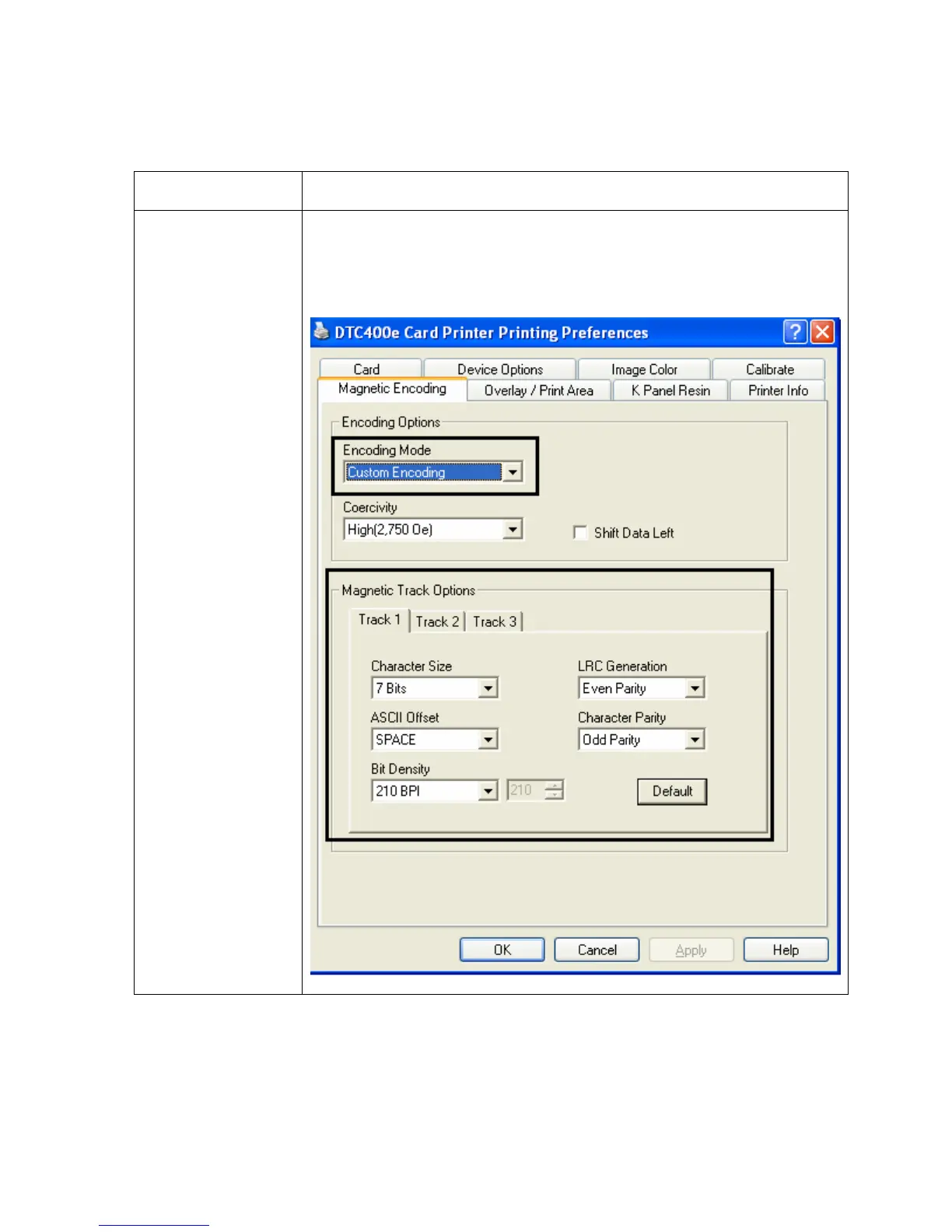Click the printer icon in title bar

click(321, 331)
